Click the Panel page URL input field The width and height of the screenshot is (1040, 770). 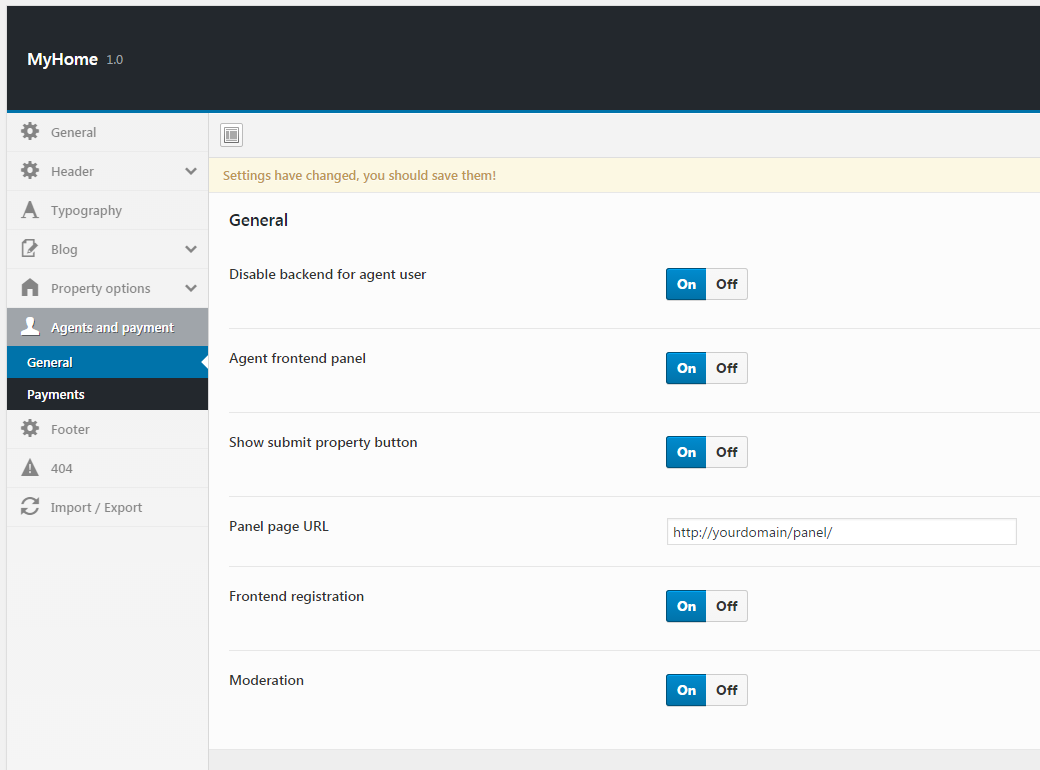click(x=842, y=532)
